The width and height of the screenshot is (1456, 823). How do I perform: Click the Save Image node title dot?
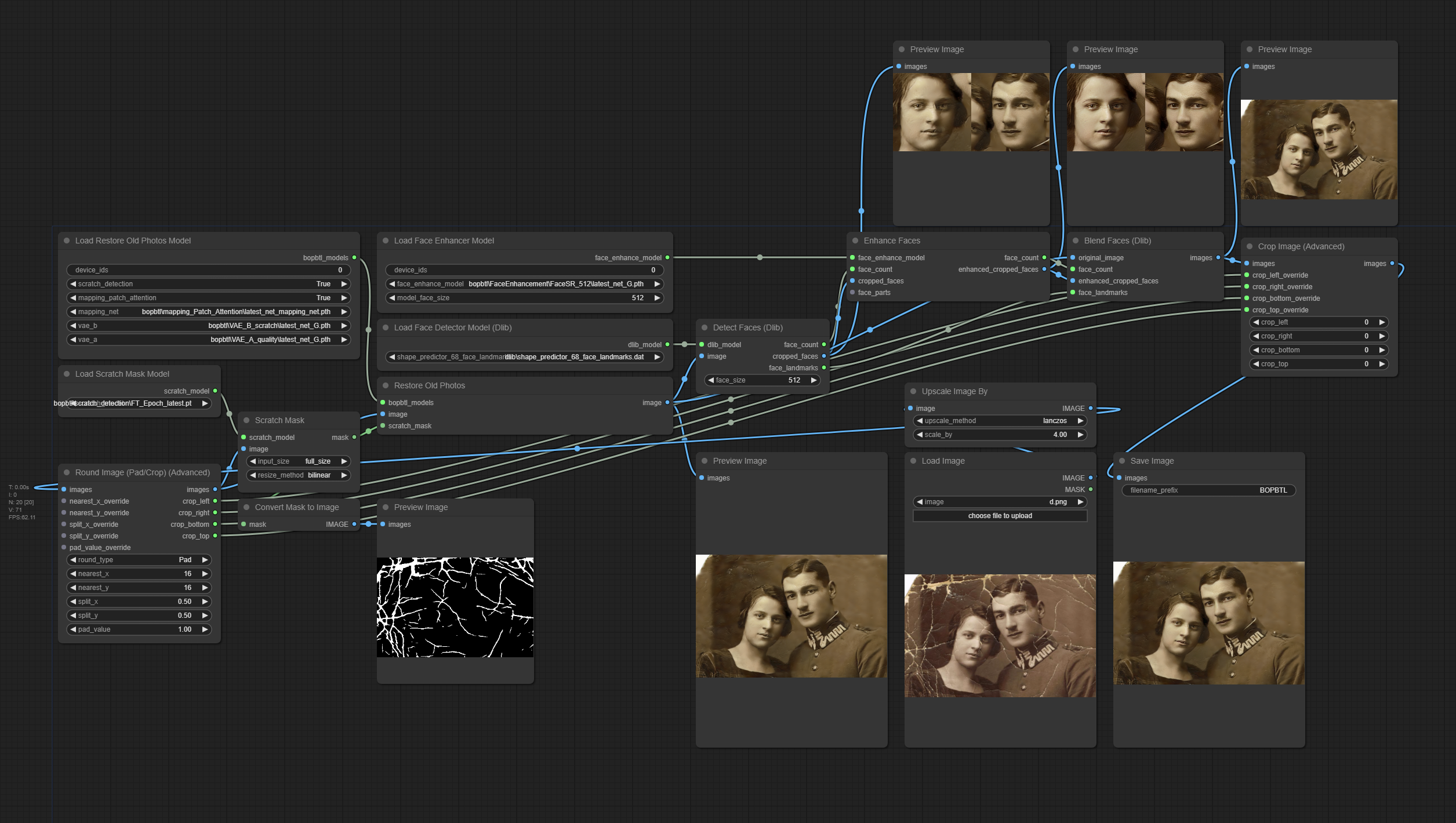(1122, 461)
